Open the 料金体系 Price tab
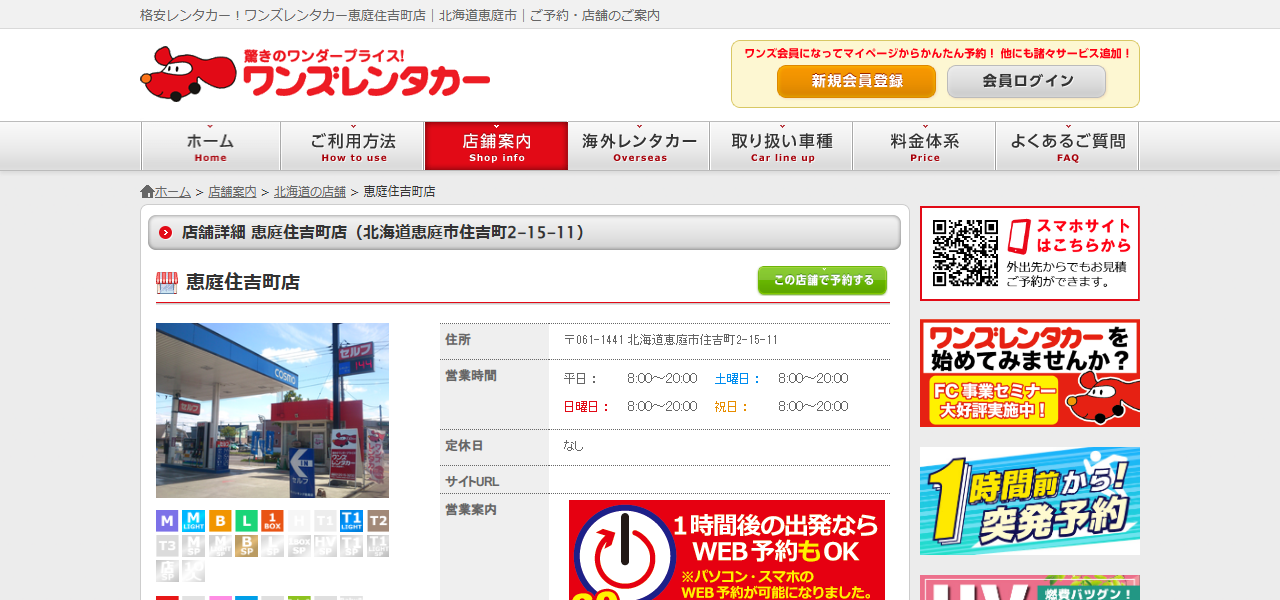Viewport: 1280px width, 600px height. tap(925, 146)
